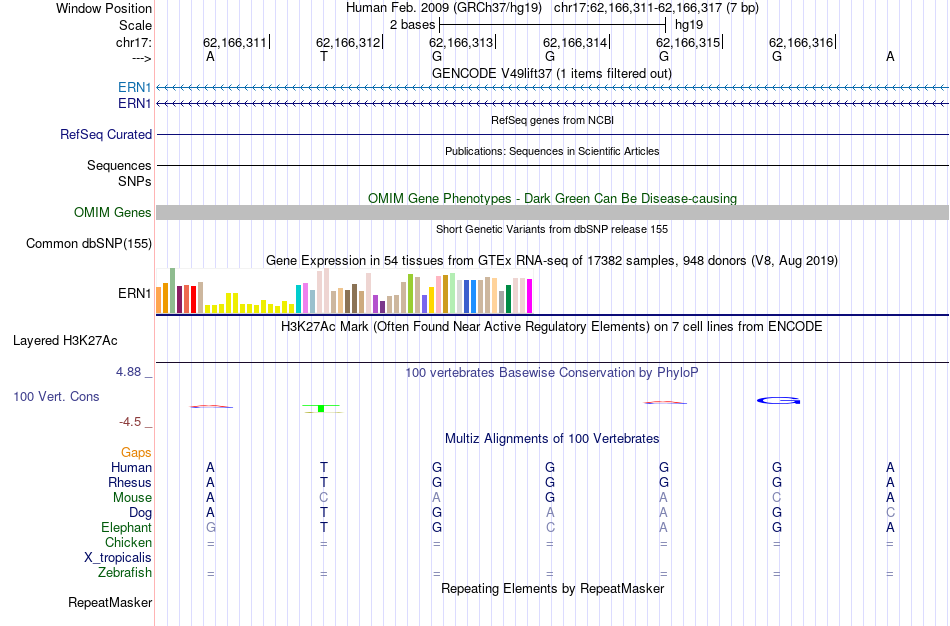Click the magenta last bar in GTEx chart
Viewport: 950px width, 626px height.
[x=530, y=296]
